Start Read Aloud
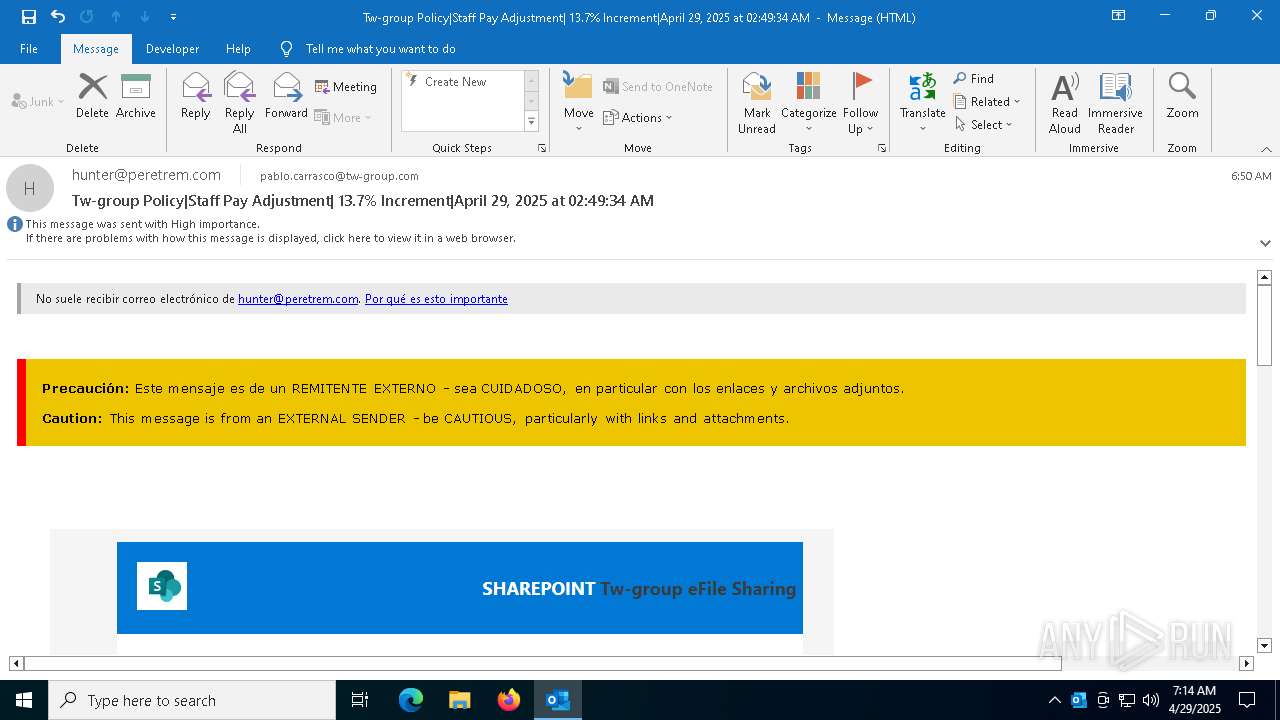This screenshot has width=1280, height=720. tap(1065, 103)
